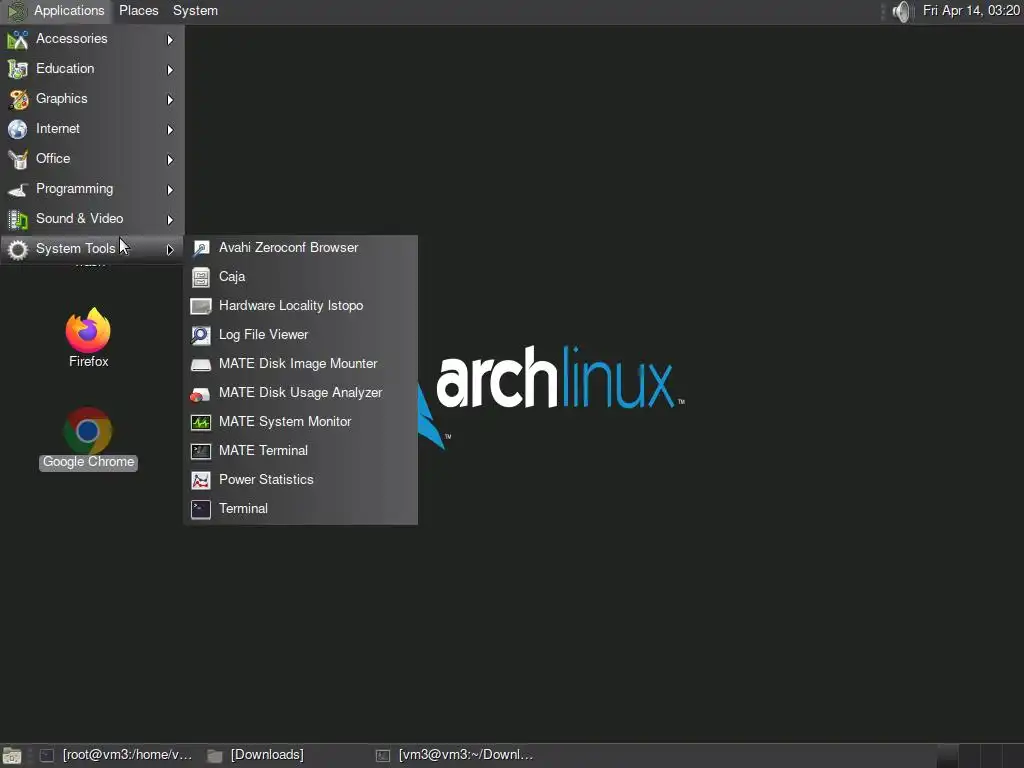Click the show desktop icon in bottom panel

12,756
